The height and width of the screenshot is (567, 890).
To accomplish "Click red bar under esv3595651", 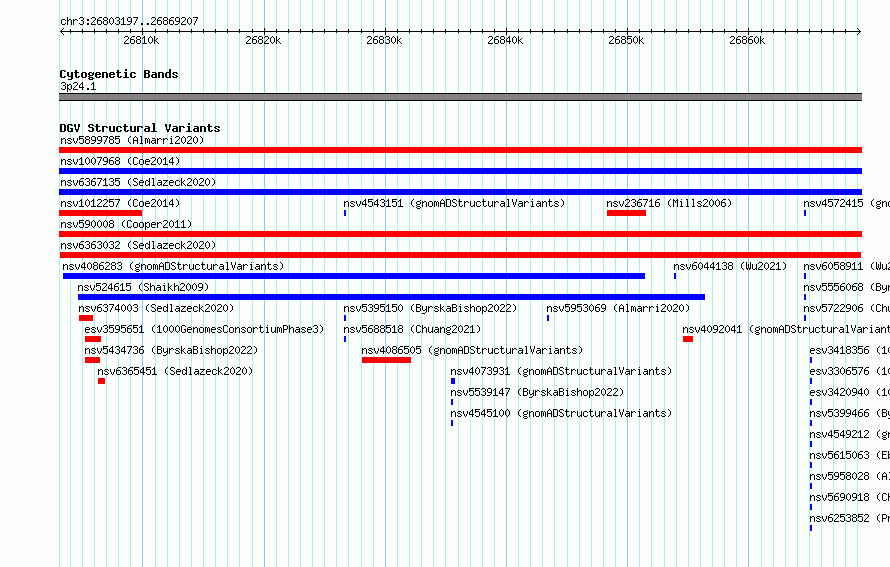I will [93, 339].
